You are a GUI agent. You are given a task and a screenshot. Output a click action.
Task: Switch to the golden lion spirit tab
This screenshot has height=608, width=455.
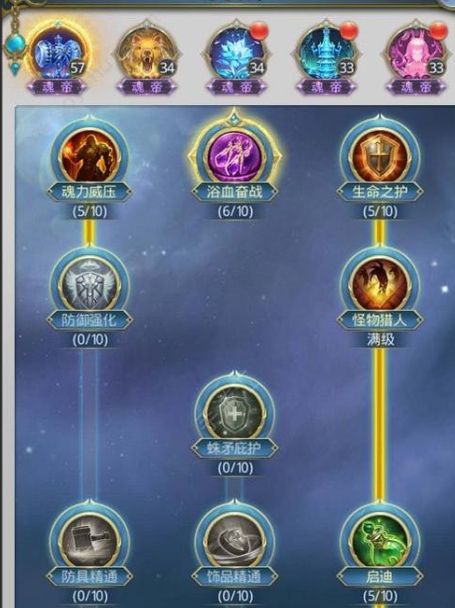147,56
